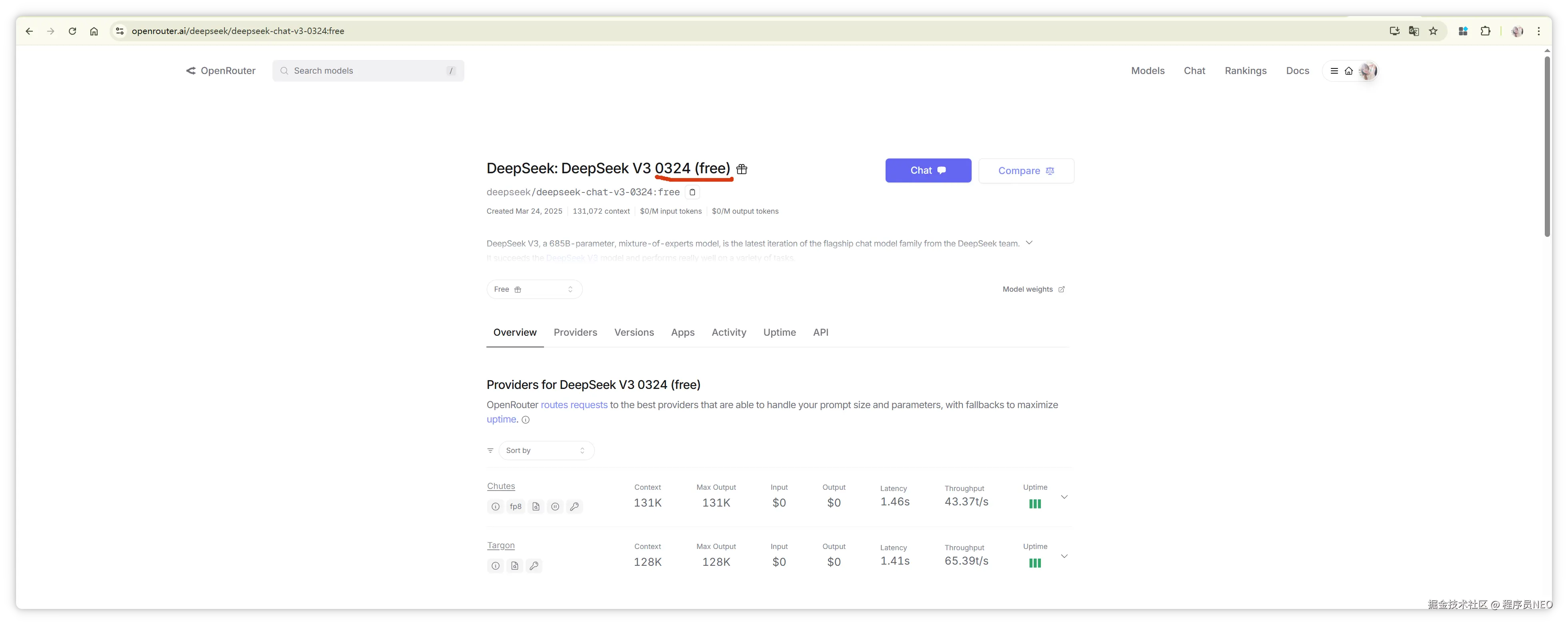The height and width of the screenshot is (625, 1568).
Task: Click the key icon for Chutes provider
Action: (x=574, y=507)
